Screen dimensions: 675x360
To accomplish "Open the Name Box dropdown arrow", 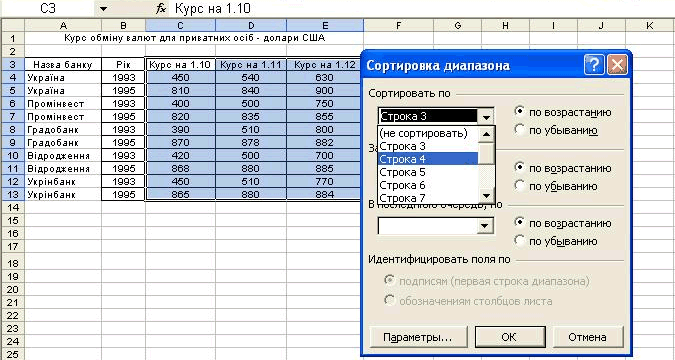I will pyautogui.click(x=103, y=9).
